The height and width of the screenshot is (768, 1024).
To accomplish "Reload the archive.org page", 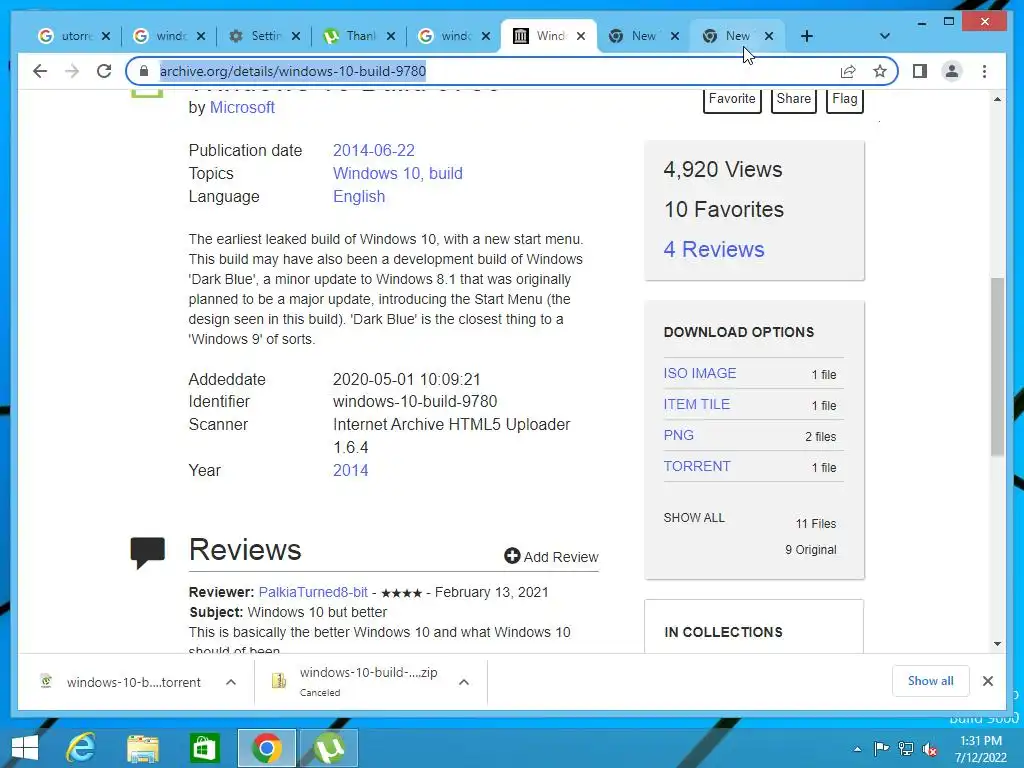I will pos(104,71).
